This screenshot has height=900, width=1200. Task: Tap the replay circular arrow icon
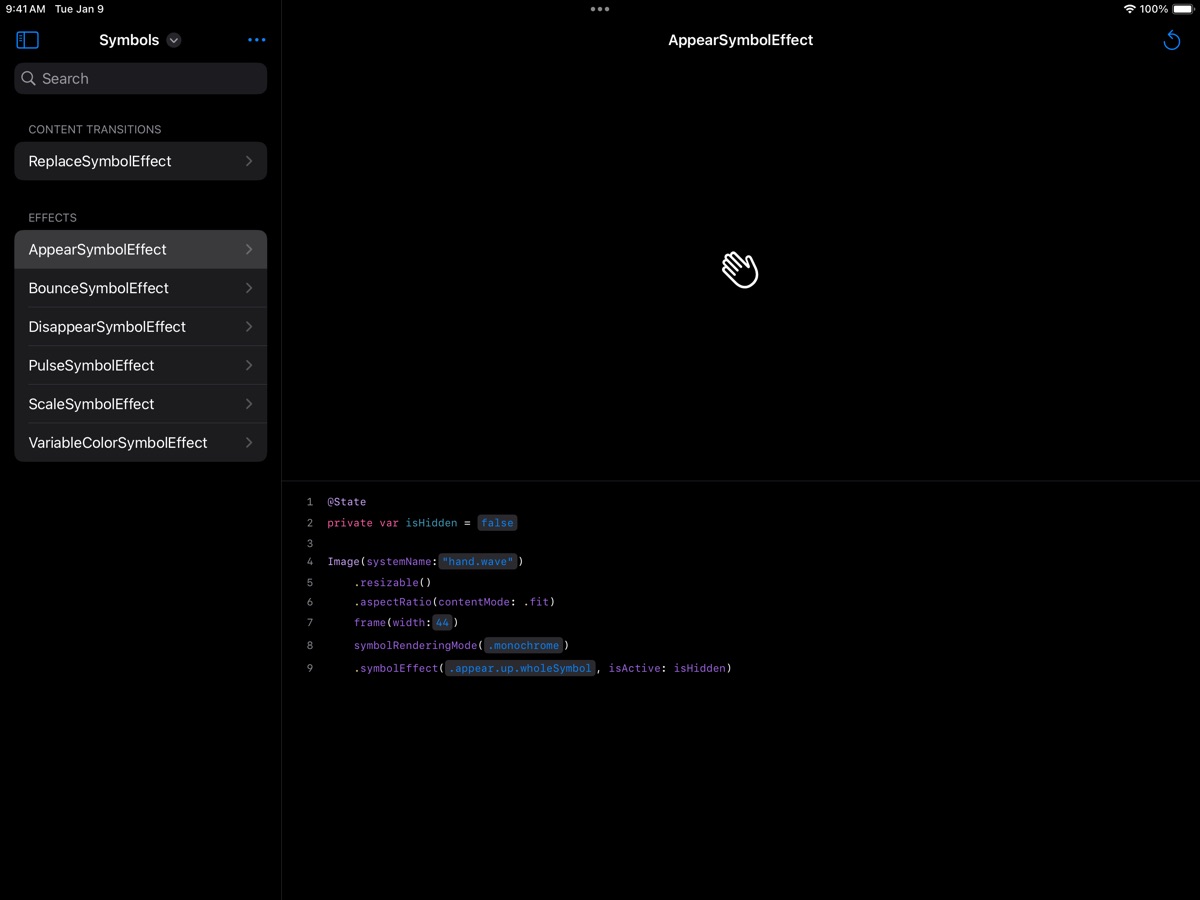coord(1172,40)
